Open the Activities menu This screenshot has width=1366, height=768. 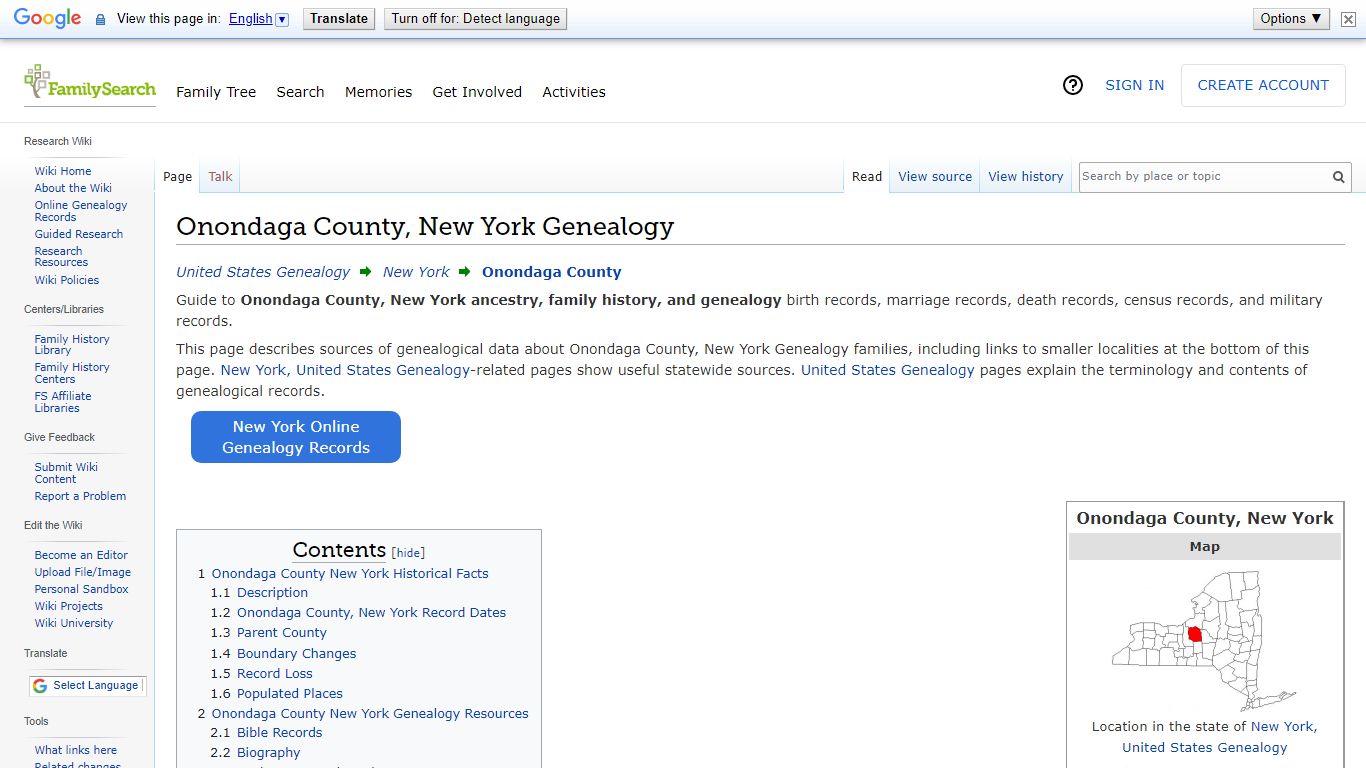pos(574,92)
